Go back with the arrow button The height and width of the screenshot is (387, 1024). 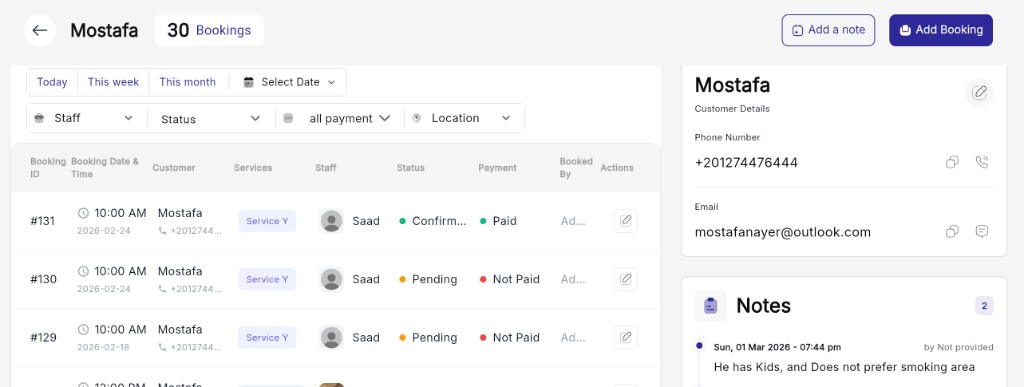pyautogui.click(x=40, y=30)
